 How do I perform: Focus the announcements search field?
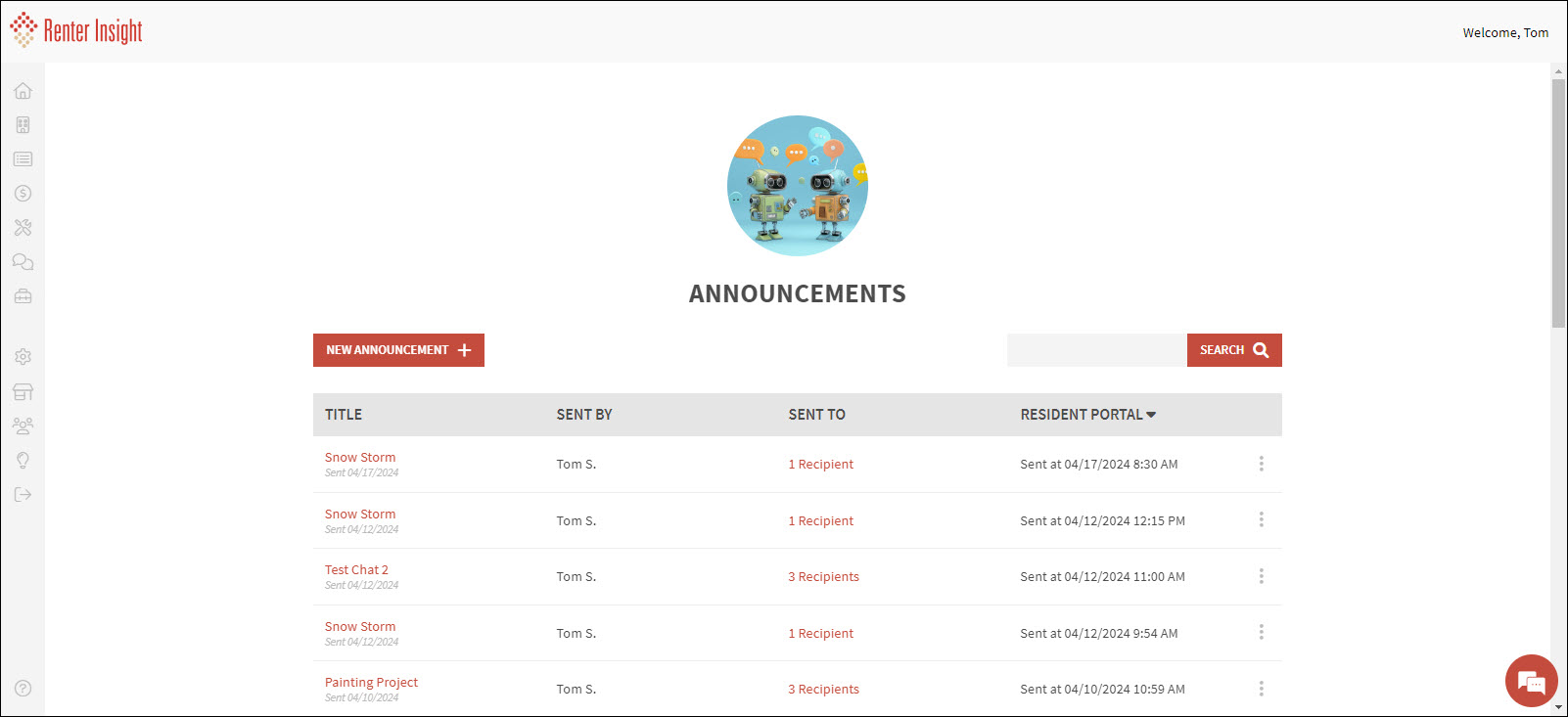(1096, 350)
